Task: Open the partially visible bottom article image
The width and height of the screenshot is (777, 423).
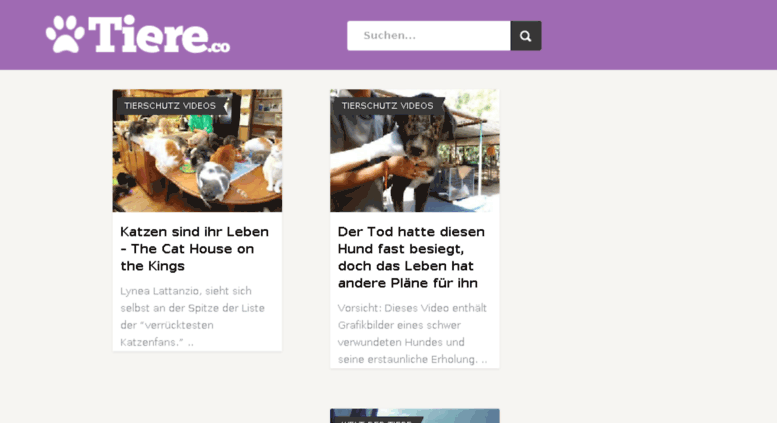Action: coord(415,416)
